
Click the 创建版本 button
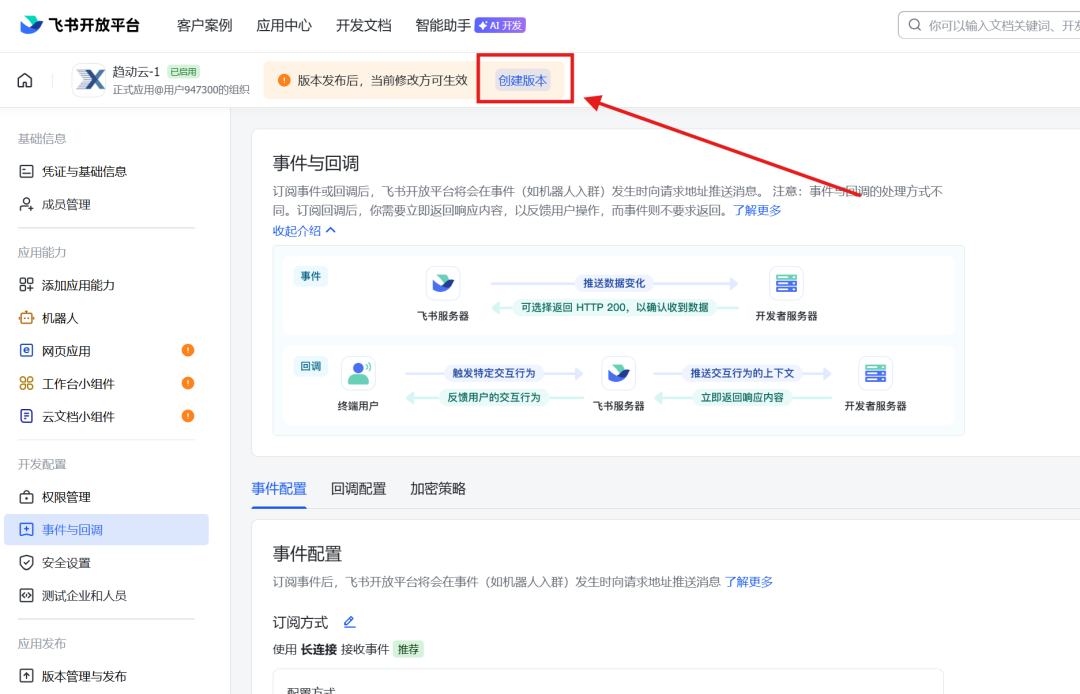524,79
